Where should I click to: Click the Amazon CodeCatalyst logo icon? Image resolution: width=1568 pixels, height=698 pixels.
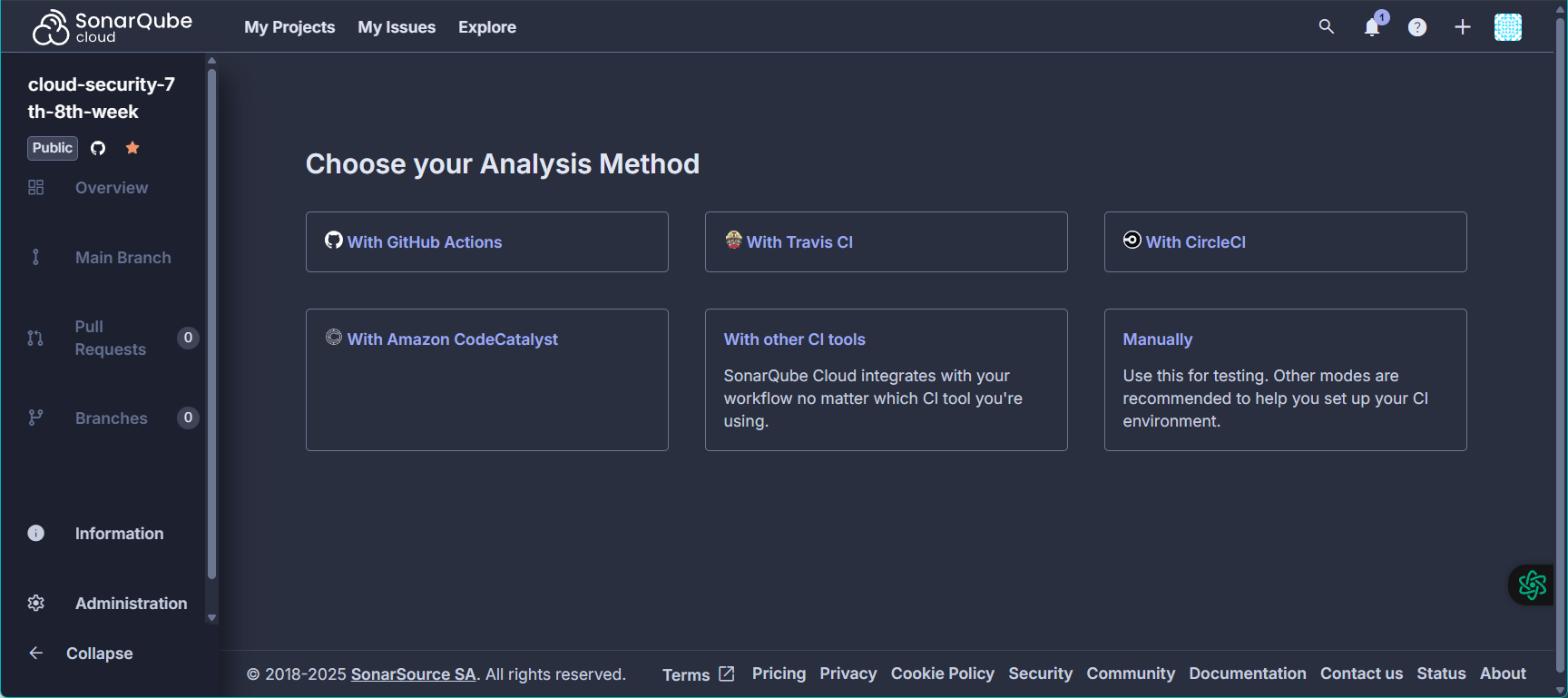[334, 337]
